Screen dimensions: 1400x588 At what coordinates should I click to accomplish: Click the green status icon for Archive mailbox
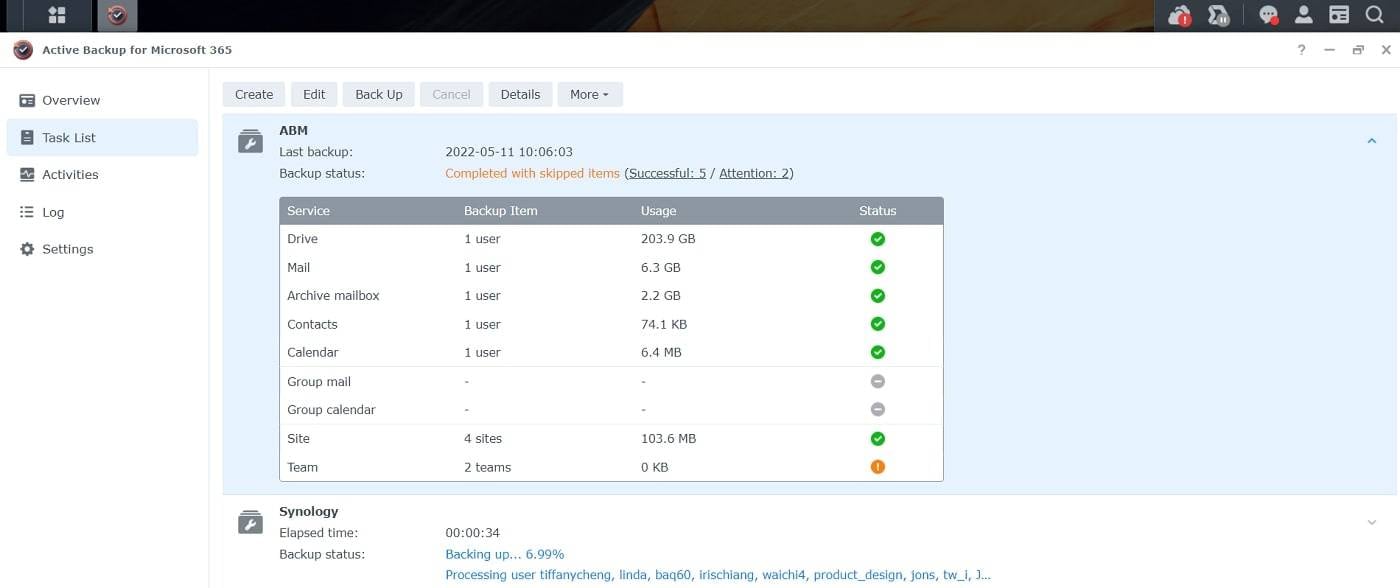pyautogui.click(x=877, y=296)
